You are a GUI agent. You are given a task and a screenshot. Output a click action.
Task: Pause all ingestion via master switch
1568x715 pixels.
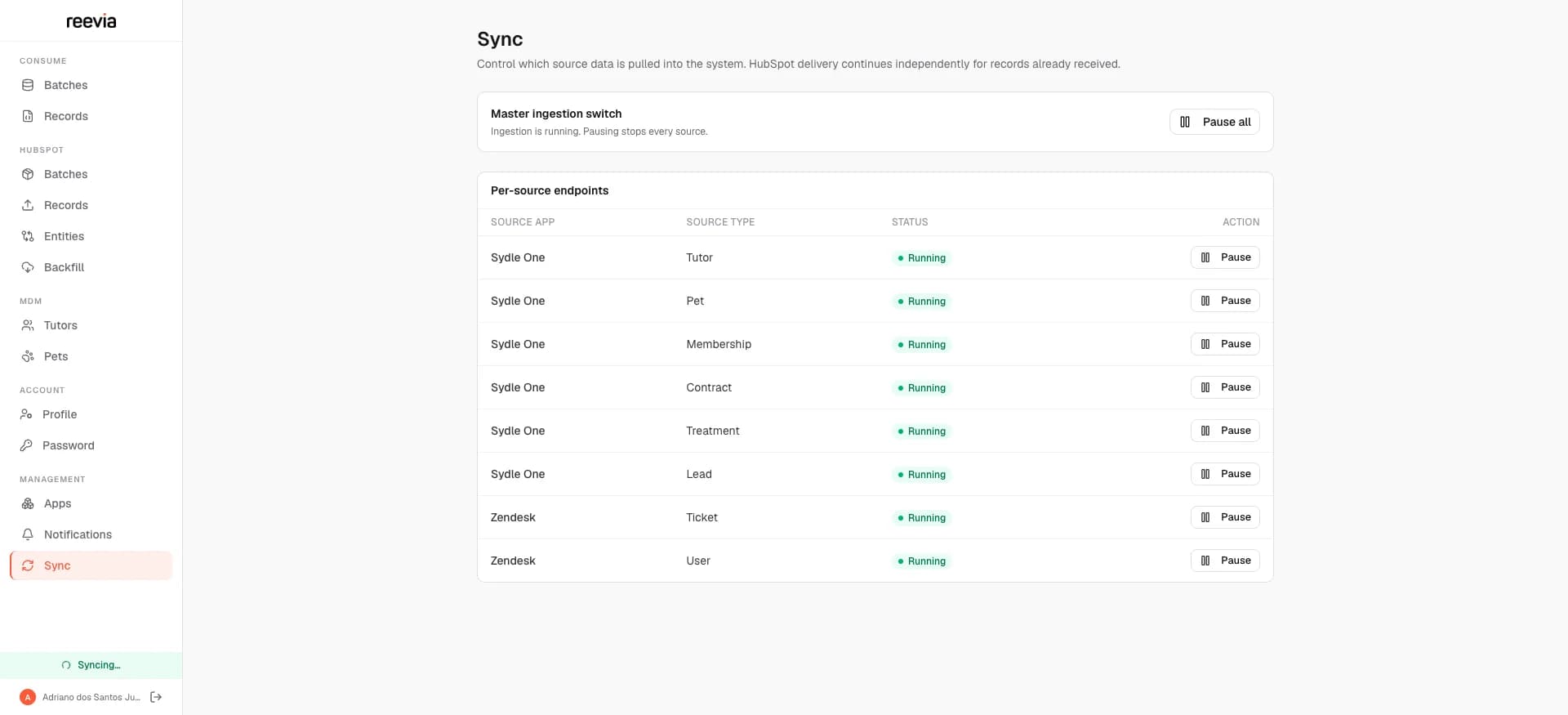click(x=1214, y=122)
